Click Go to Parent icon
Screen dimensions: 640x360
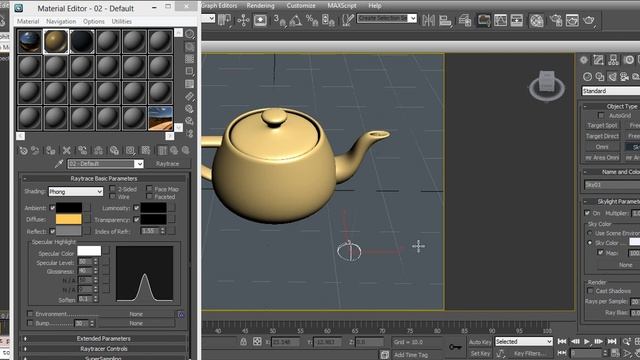click(x=174, y=151)
